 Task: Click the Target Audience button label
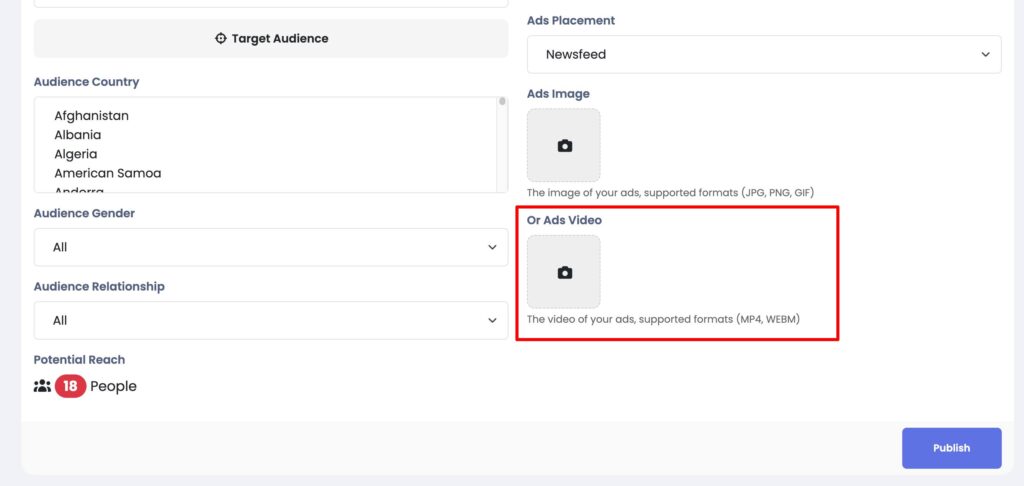[280, 39]
